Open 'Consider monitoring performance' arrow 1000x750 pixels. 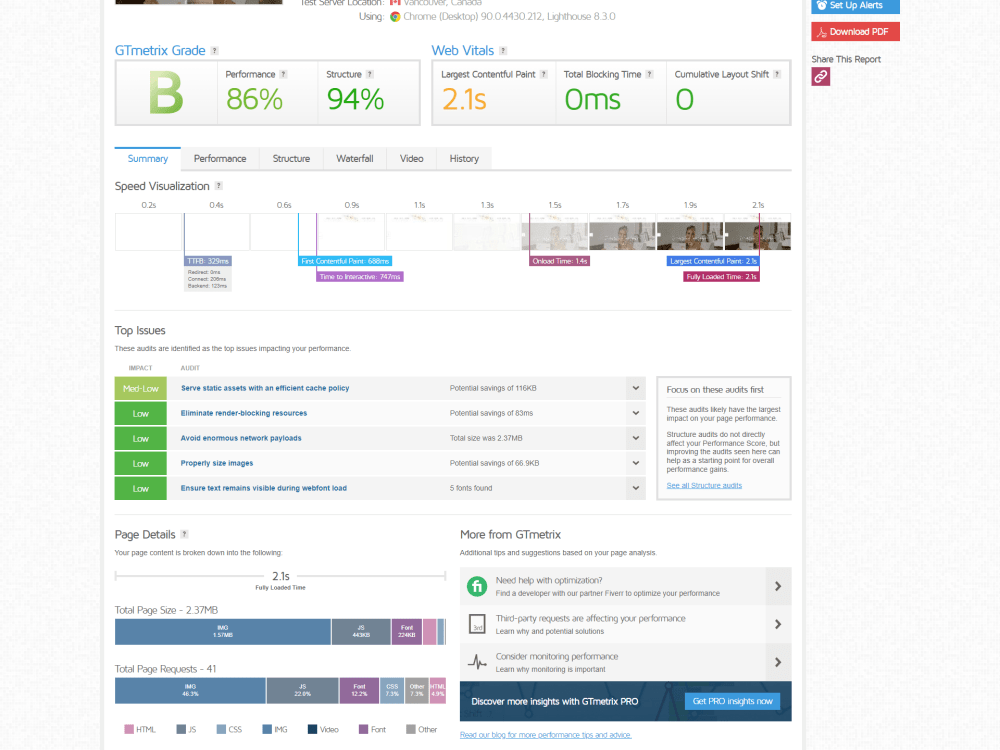coord(778,663)
